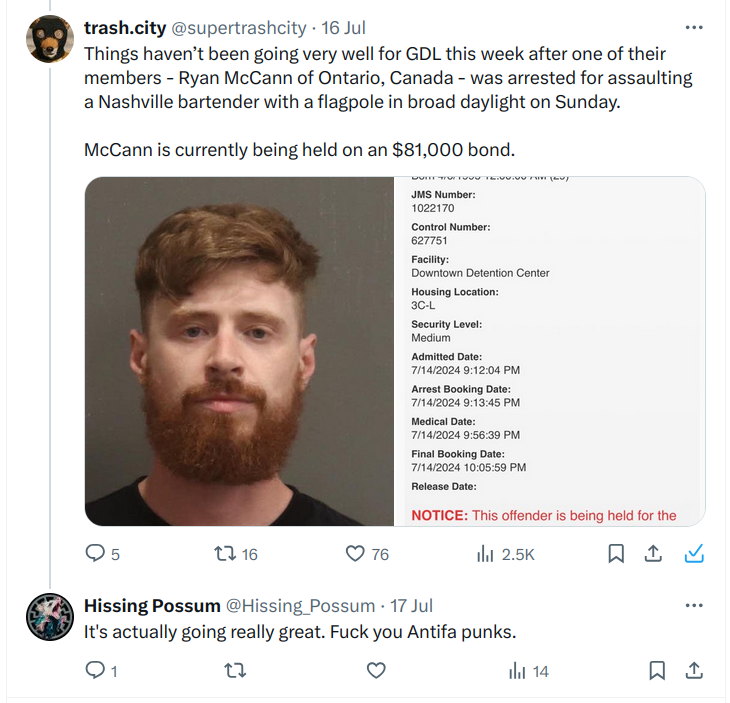Open more options on Hissing Possum reply
The image size is (730, 703).
(x=694, y=606)
